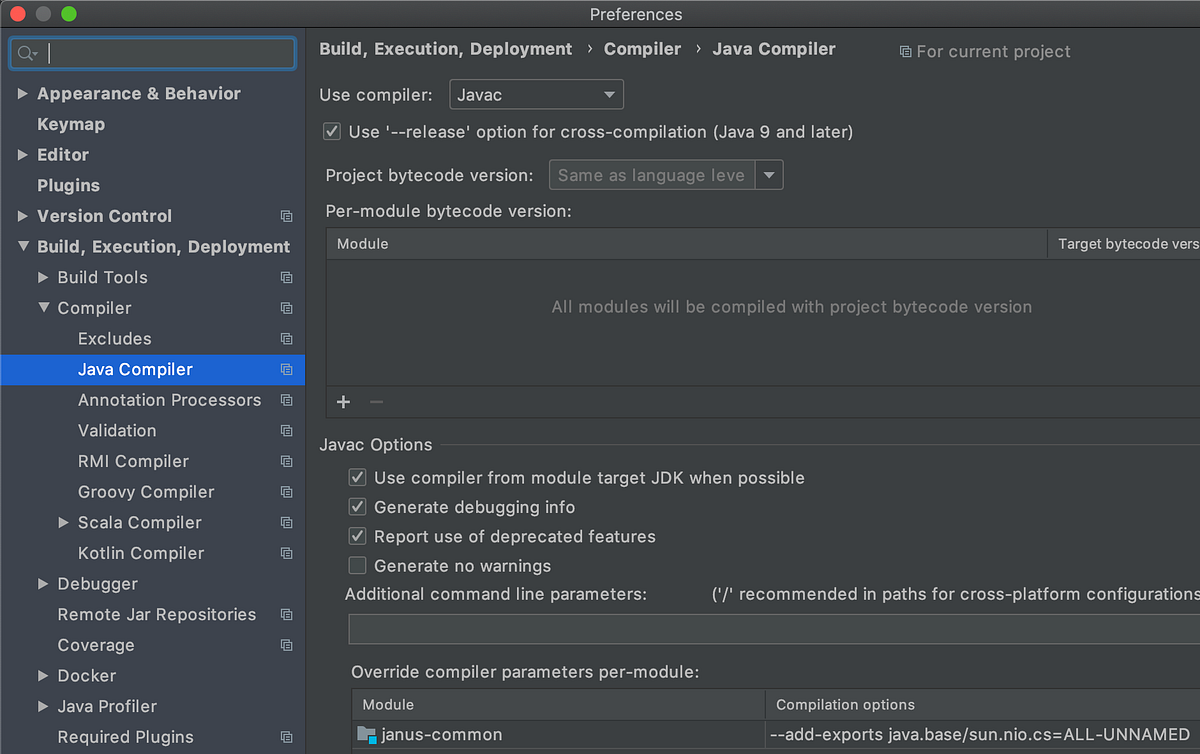This screenshot has width=1200, height=754.
Task: Click the settings icon beside Kotlin Compiler
Action: tap(286, 553)
